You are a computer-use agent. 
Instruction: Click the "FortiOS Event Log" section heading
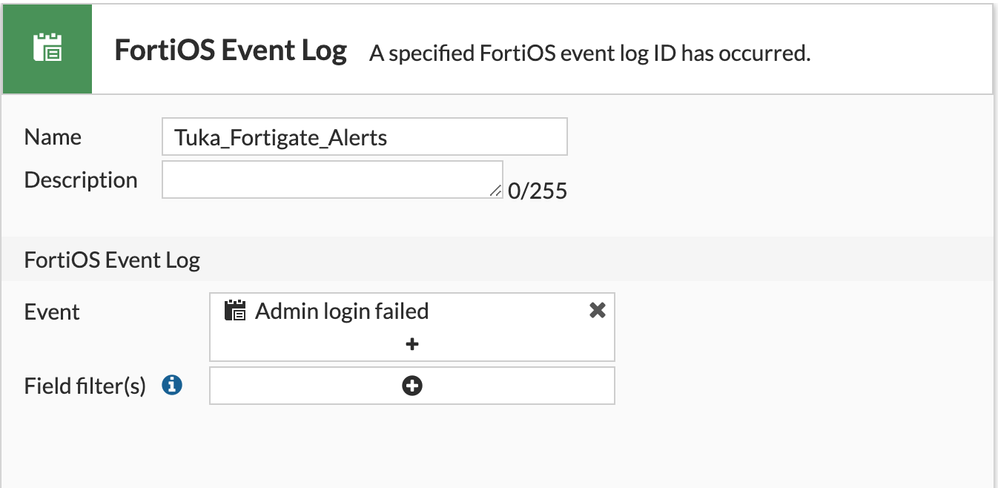tap(112, 261)
